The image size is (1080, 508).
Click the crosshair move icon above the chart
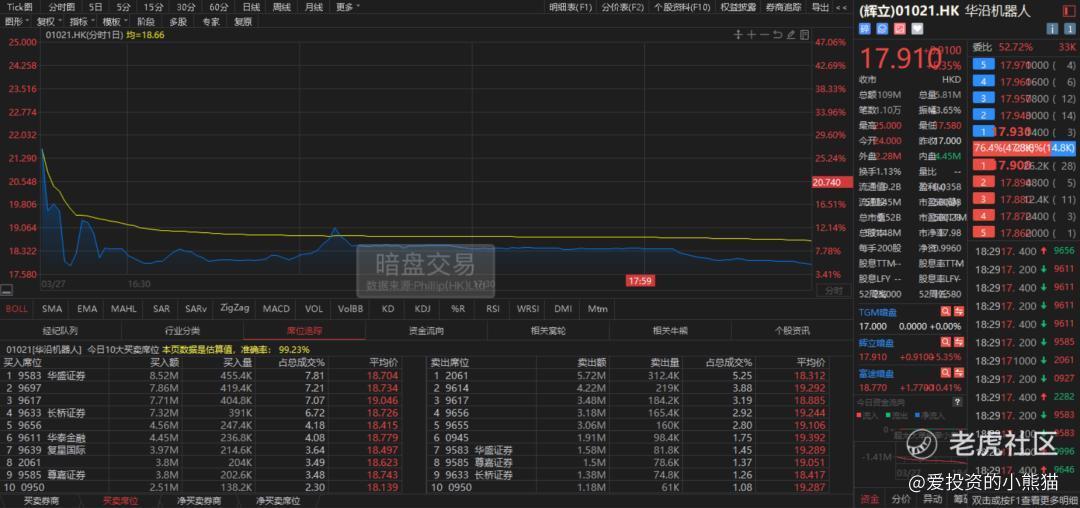click(x=738, y=34)
